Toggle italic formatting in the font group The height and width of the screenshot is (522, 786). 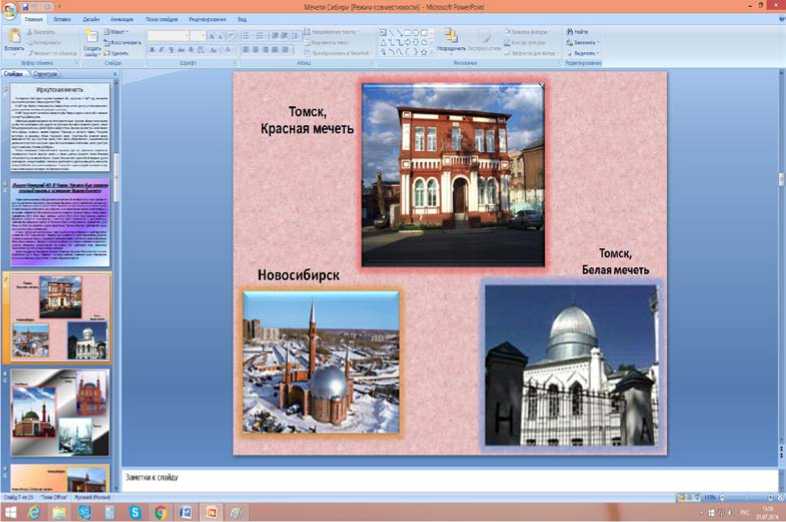pos(161,49)
